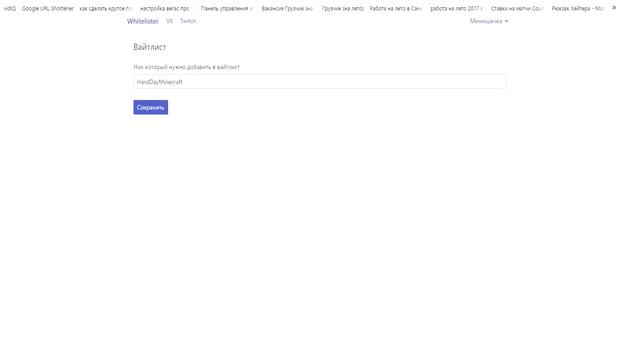Select the 'Вайтлист' heading text
Screen dimensions: 640x360
coord(150,47)
